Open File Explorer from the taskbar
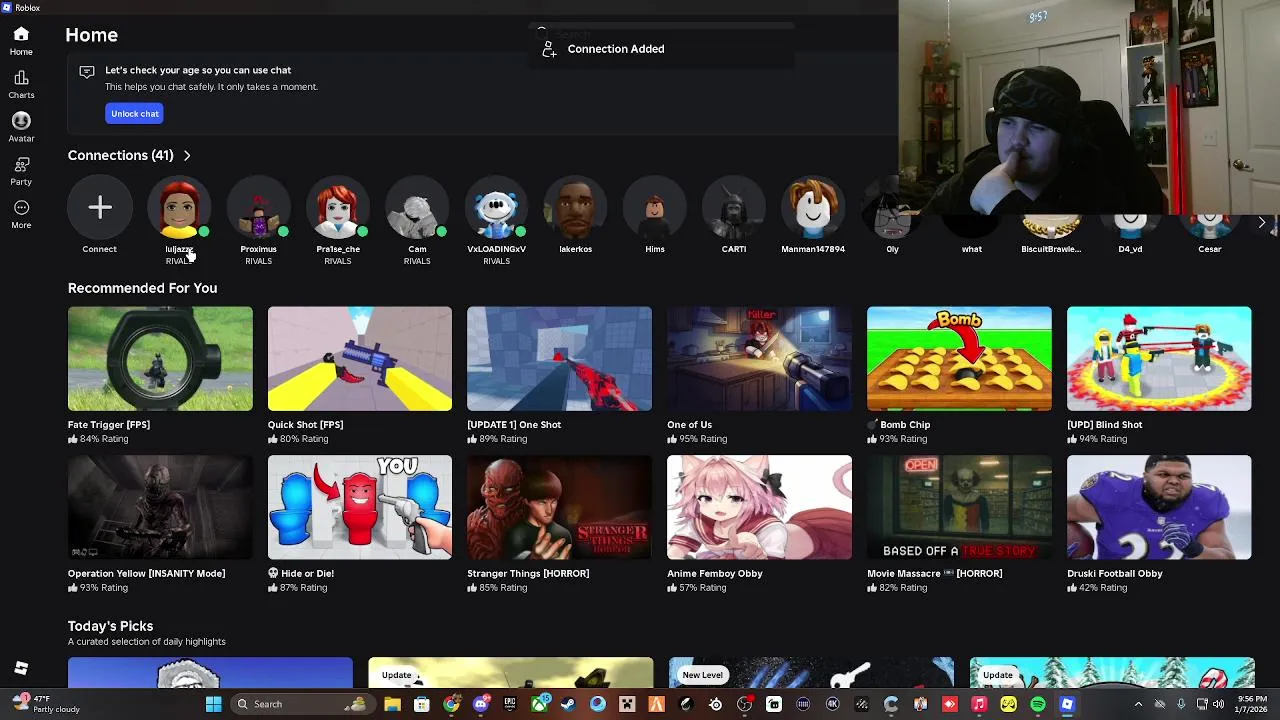 tap(392, 704)
